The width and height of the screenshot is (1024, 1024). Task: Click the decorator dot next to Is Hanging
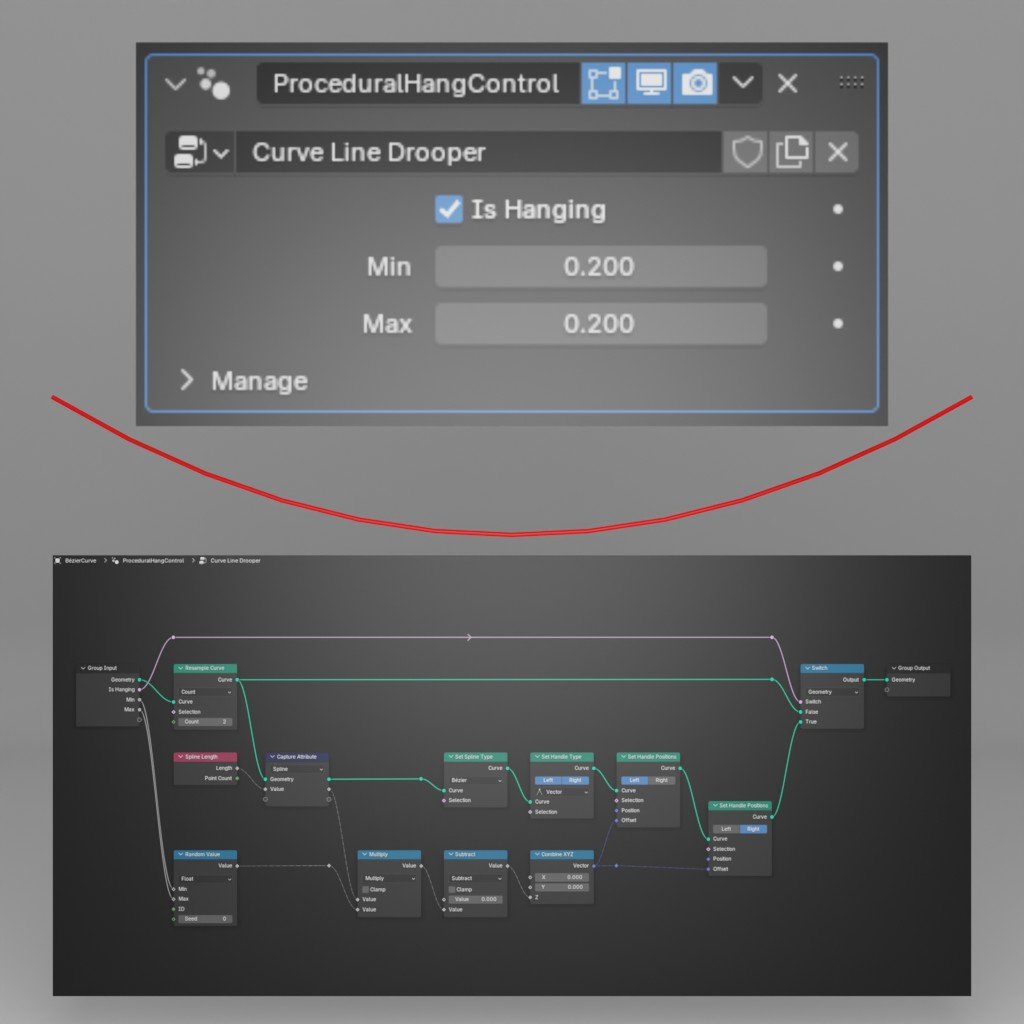pyautogui.click(x=836, y=210)
